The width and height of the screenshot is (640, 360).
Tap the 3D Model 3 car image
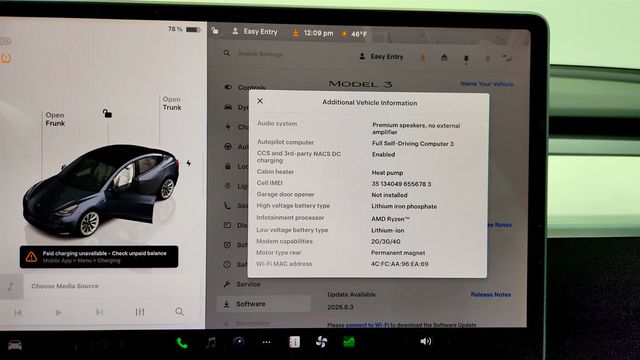click(x=100, y=190)
